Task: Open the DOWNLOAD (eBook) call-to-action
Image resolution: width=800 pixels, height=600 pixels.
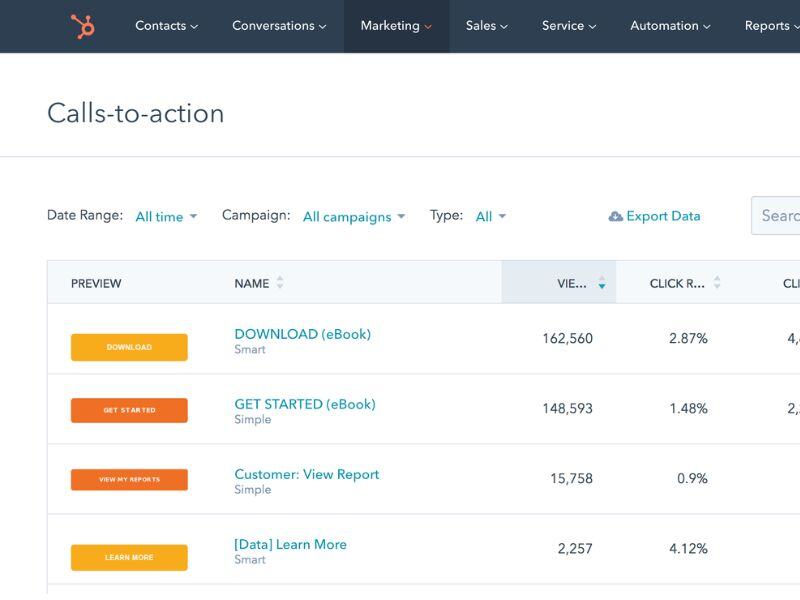Action: pyautogui.click(x=303, y=334)
